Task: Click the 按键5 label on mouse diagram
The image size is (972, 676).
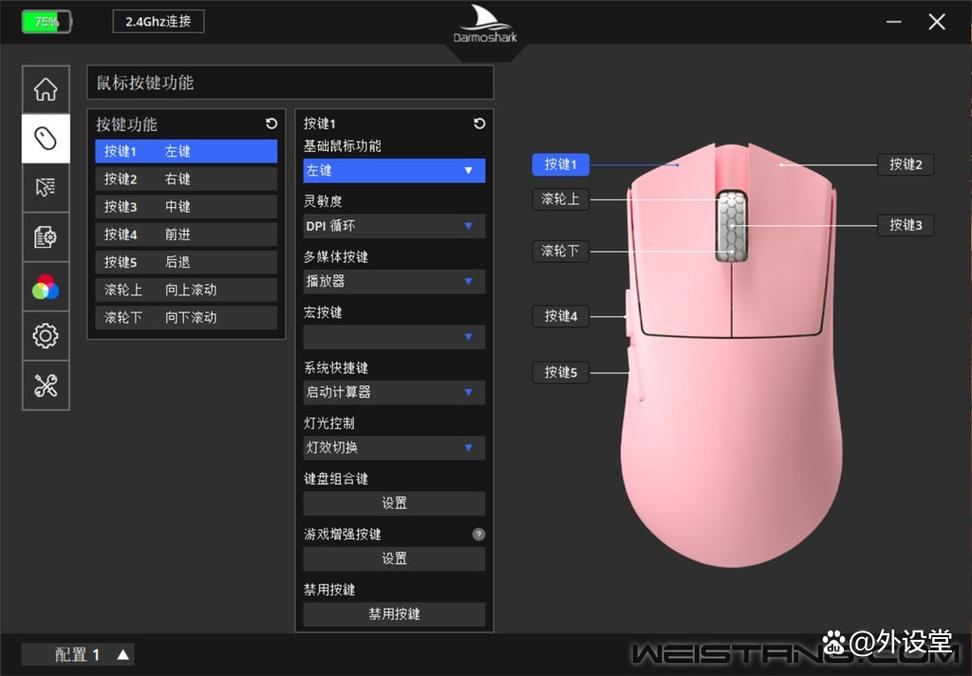Action: click(x=560, y=373)
